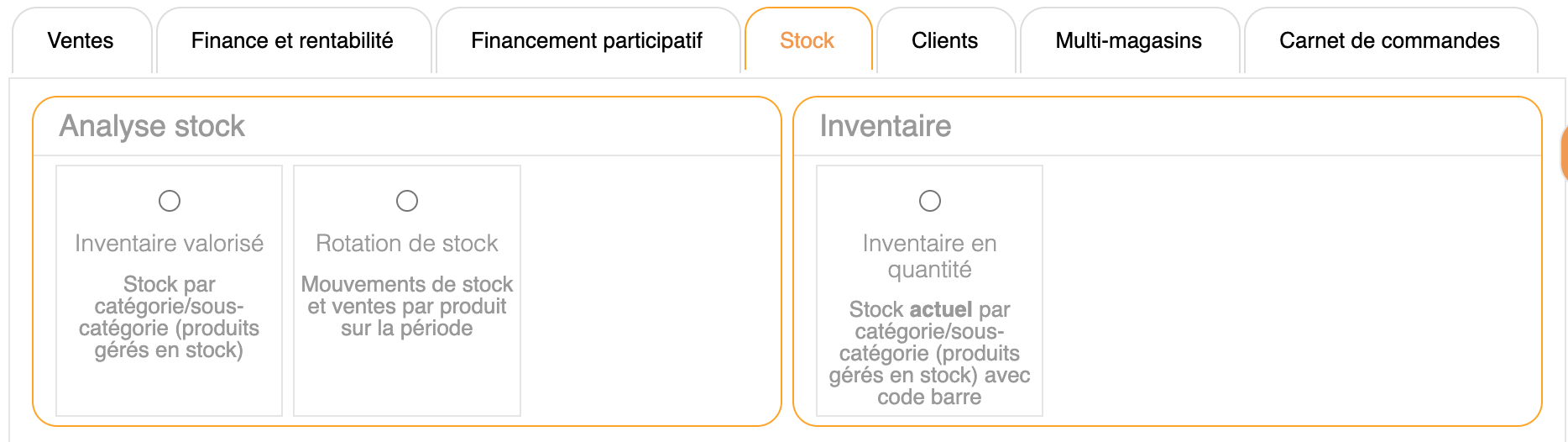Click blank space inside Rotation de stock card
Image resolution: width=1568 pixels, height=442 pixels.
(x=407, y=378)
